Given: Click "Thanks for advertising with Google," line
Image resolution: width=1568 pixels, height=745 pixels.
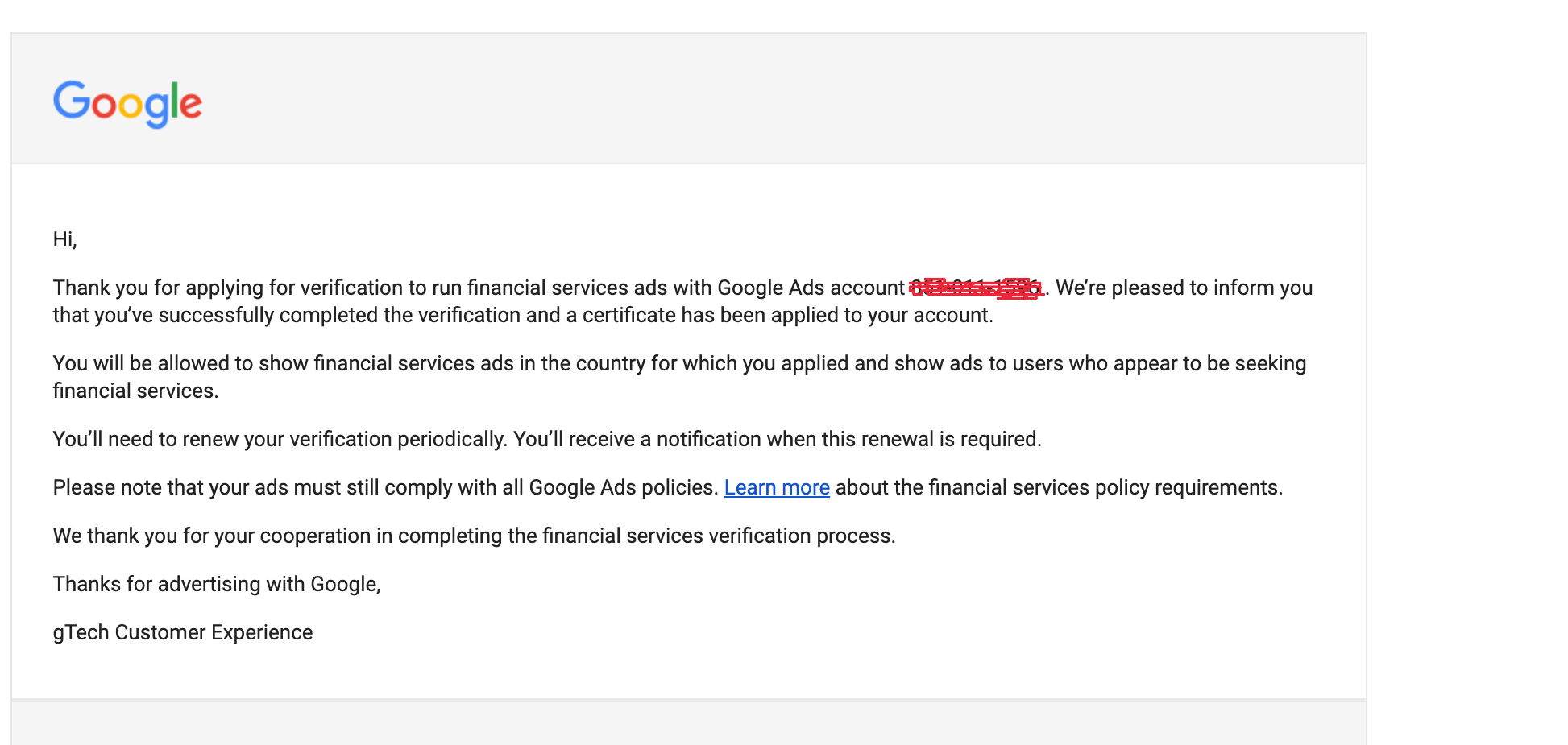Looking at the screenshot, I should (x=217, y=584).
